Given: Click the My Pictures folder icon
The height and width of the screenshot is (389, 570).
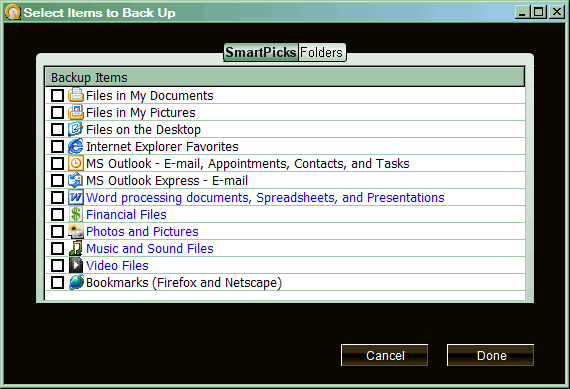Looking at the screenshot, I should tap(76, 112).
